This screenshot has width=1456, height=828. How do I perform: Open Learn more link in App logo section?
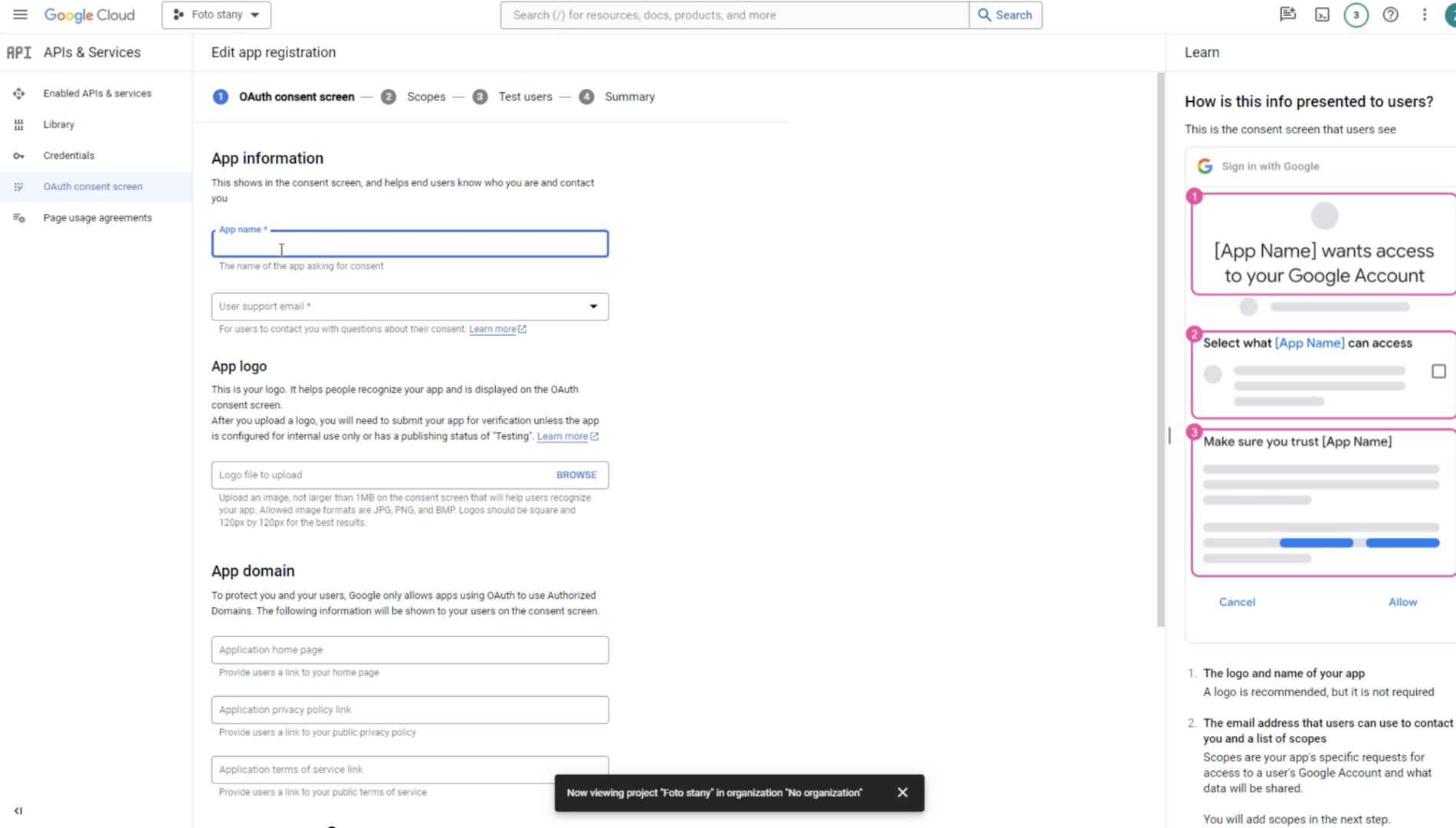(x=567, y=436)
